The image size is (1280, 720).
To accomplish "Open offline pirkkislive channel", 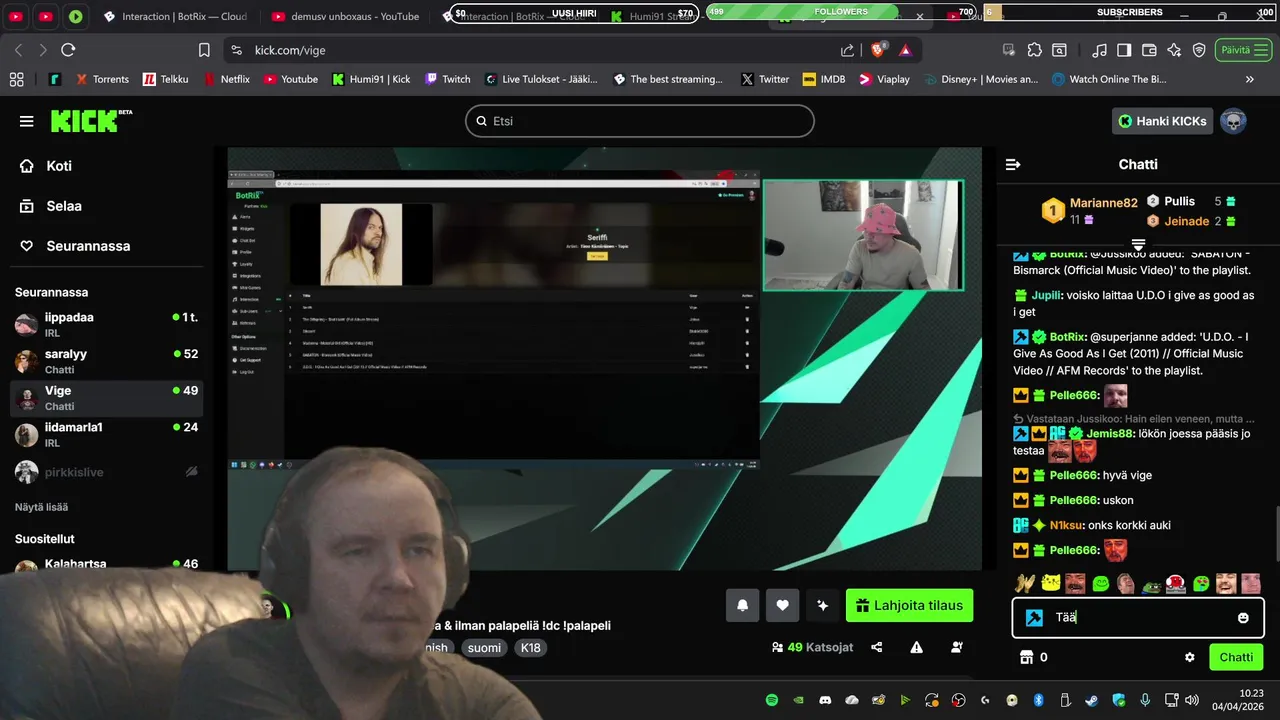I will 106,472.
